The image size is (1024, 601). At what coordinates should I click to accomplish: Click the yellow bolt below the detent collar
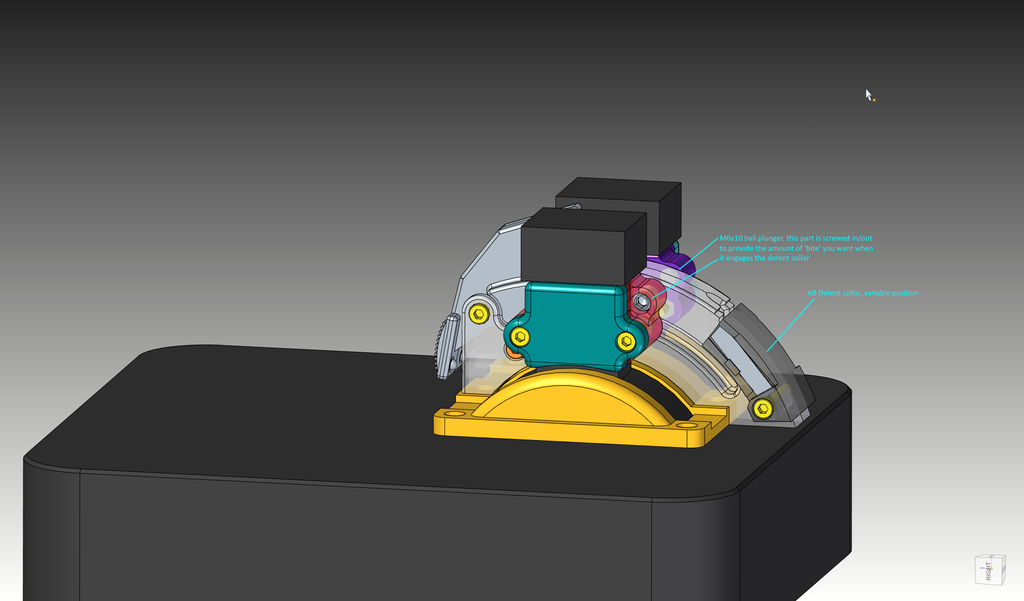click(763, 406)
